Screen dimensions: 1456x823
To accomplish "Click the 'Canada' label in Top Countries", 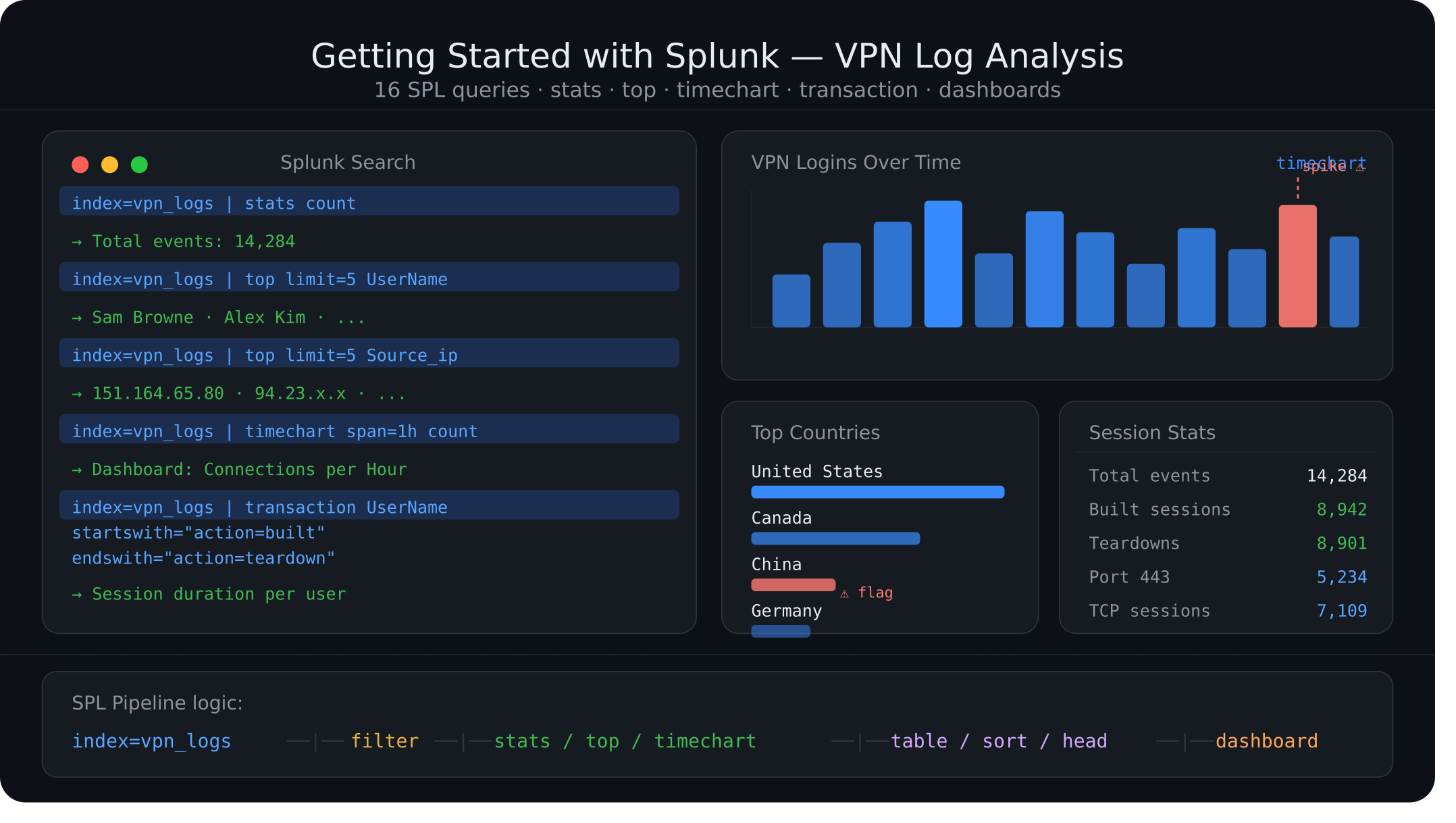I will tap(781, 518).
